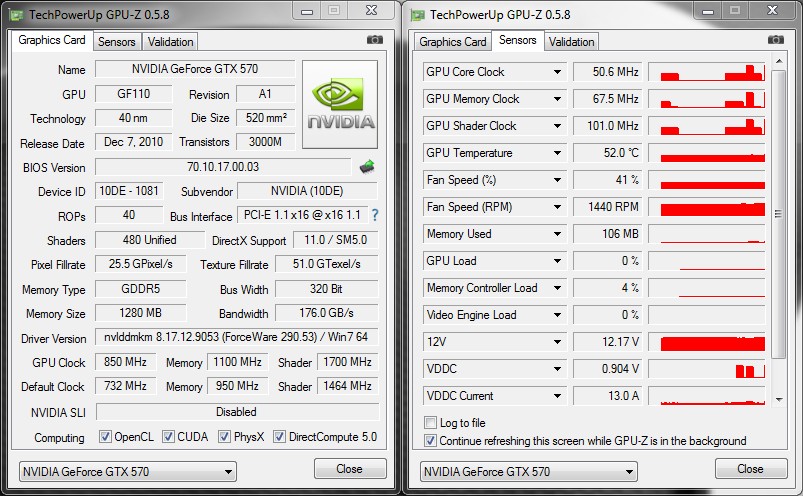Screen dimensions: 803x496
Task: Open the Memory Controller Load dropdown
Action: (557, 288)
